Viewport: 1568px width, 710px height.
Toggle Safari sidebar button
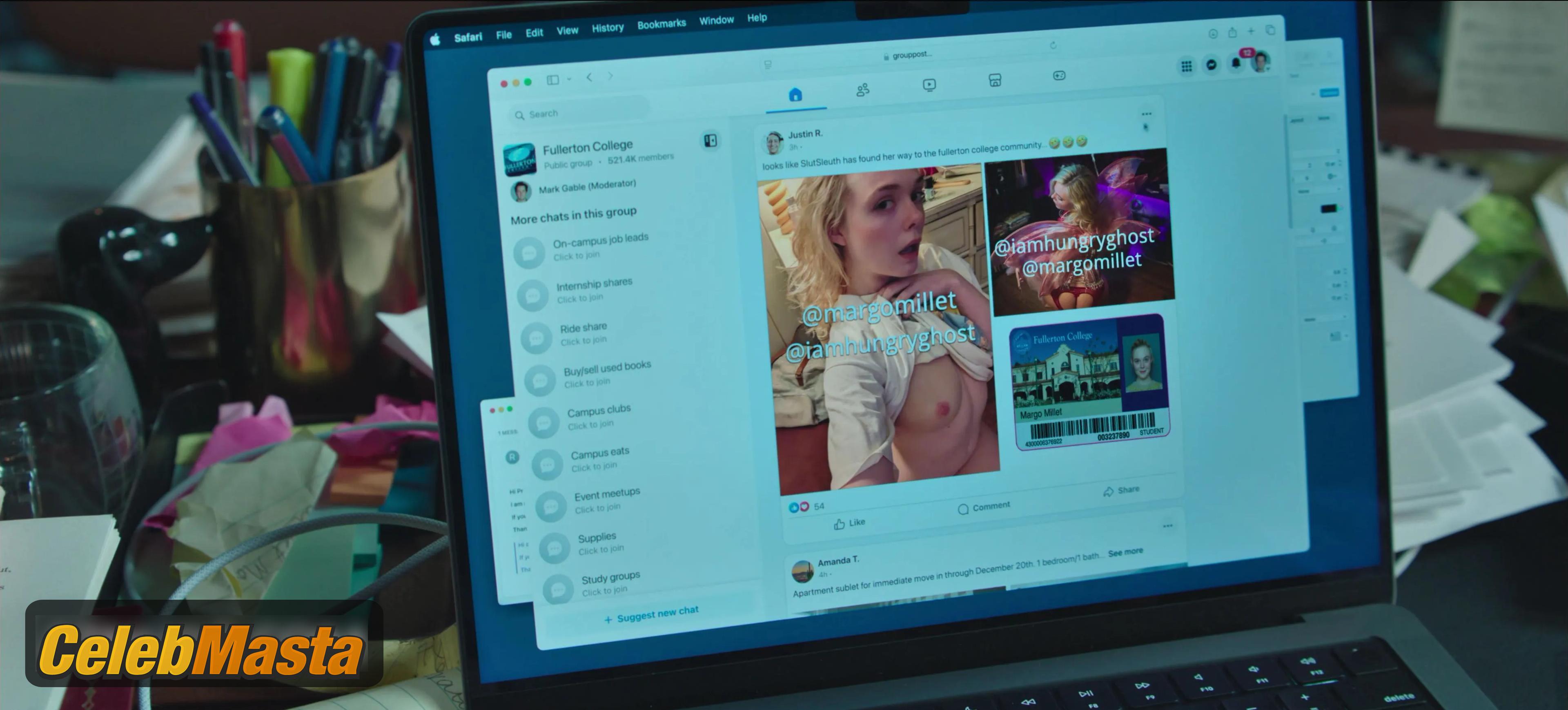(x=553, y=80)
